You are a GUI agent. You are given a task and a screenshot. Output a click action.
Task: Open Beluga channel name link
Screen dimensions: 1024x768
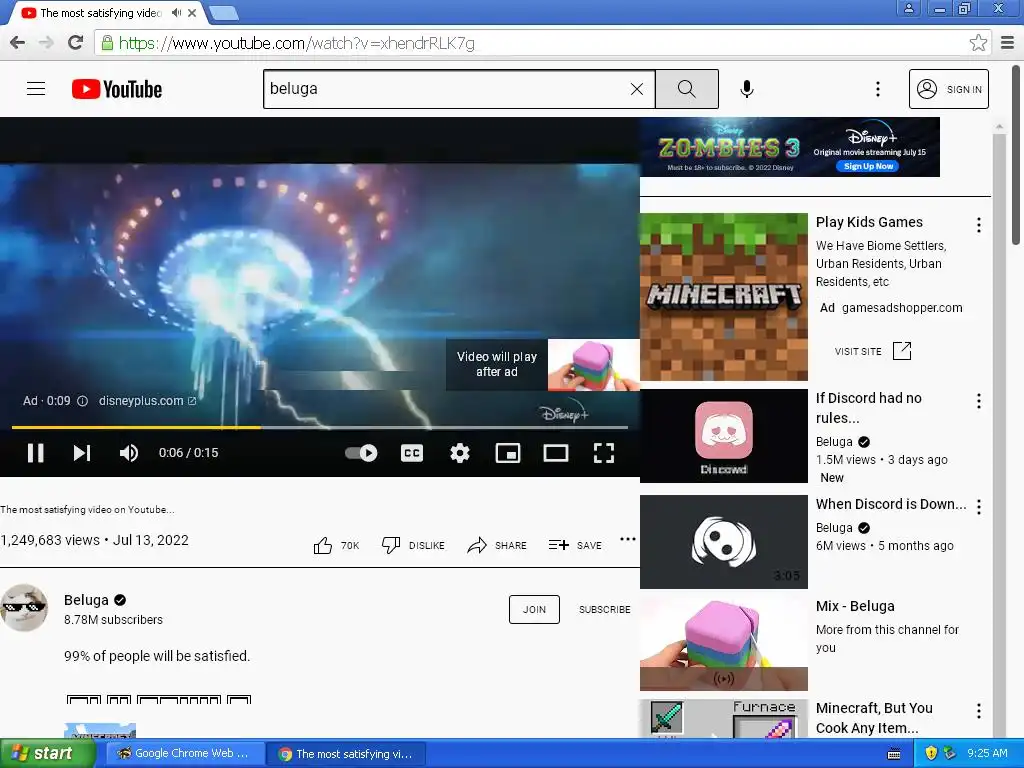tap(86, 600)
